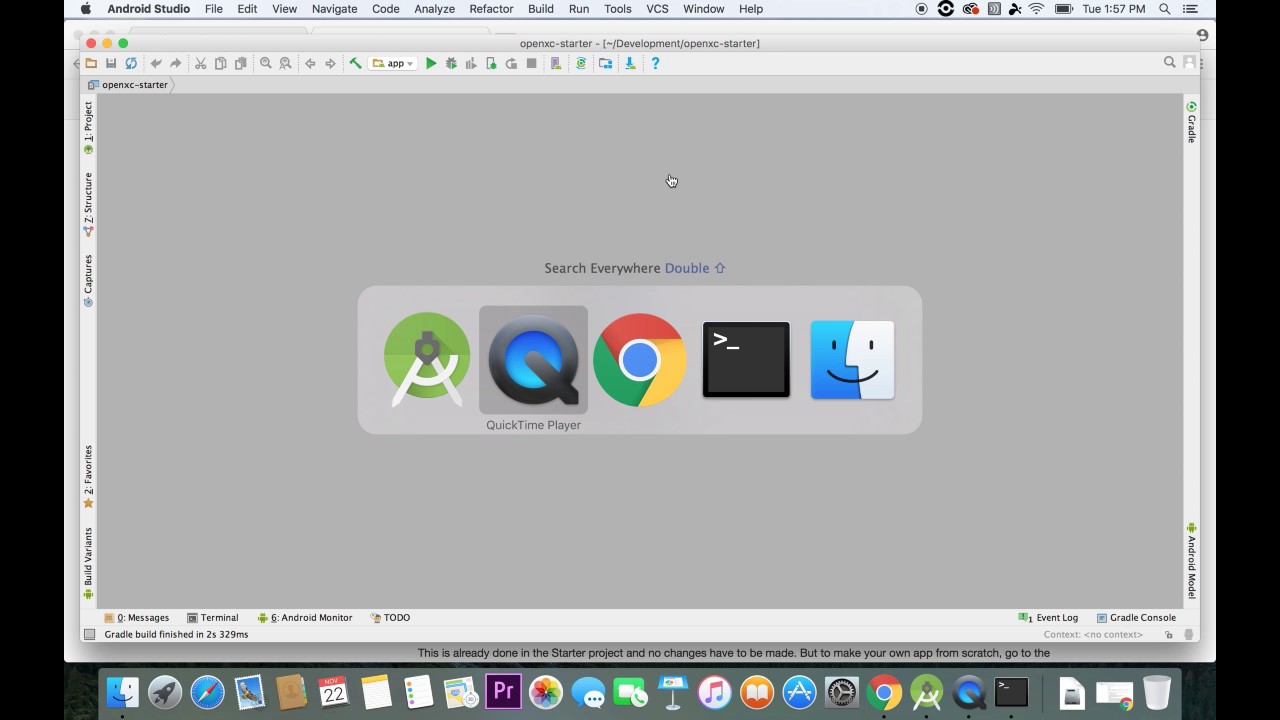
Task: Select Android Studio in the app switcher
Action: tap(427, 360)
